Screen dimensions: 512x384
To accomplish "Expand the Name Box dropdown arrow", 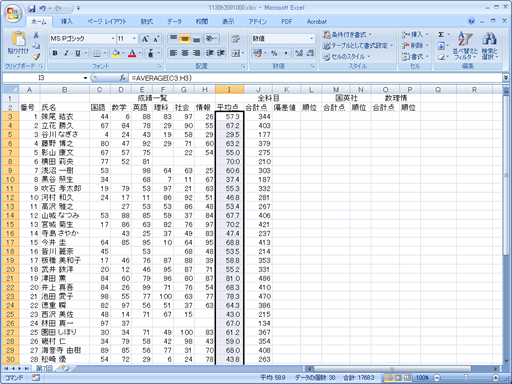I will pyautogui.click(x=85, y=78).
